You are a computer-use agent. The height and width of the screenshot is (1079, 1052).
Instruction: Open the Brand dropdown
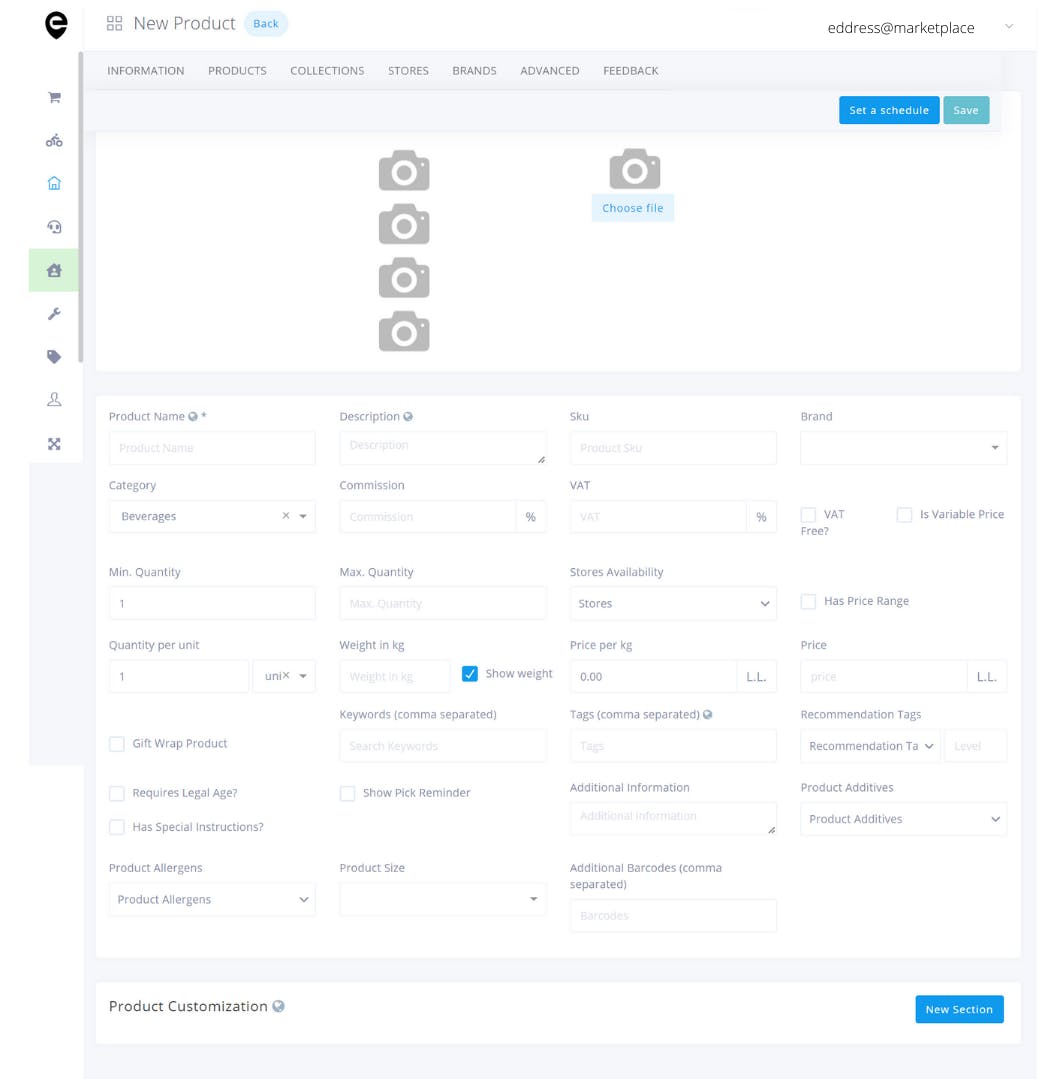903,448
